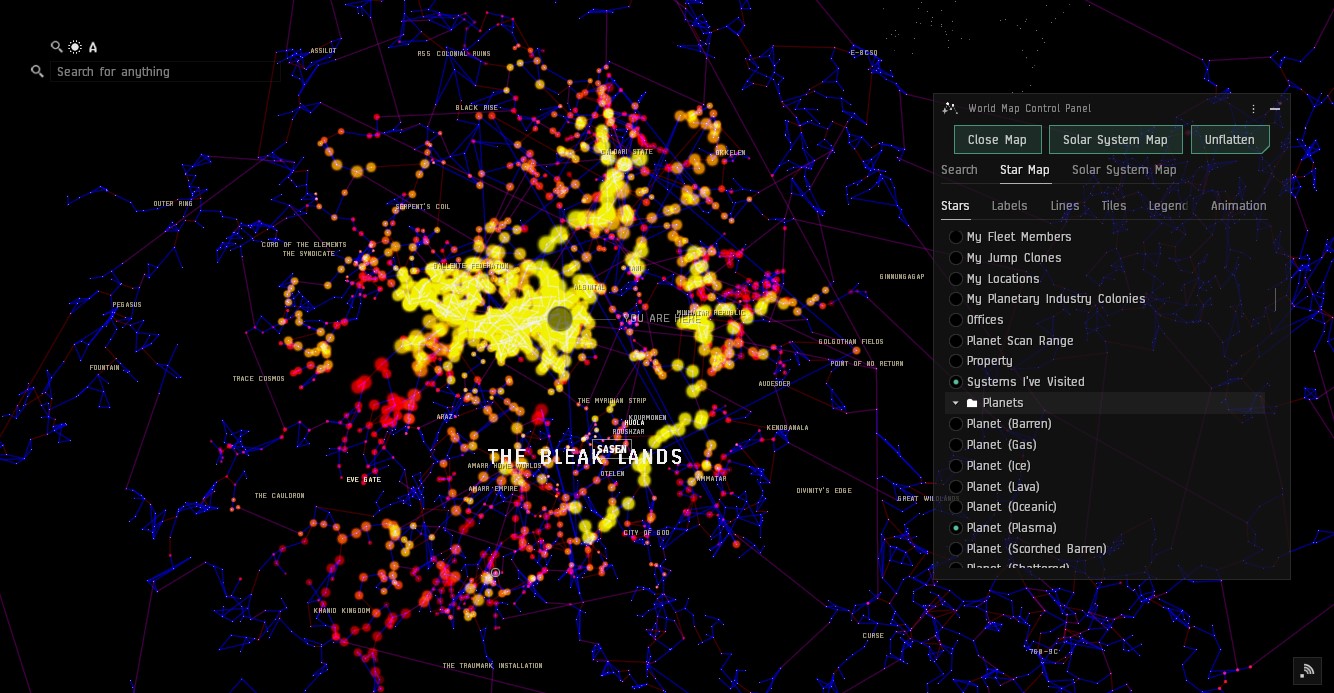Click the AUDESDER label on the map
Screen dimensions: 1334x693
pos(774,384)
